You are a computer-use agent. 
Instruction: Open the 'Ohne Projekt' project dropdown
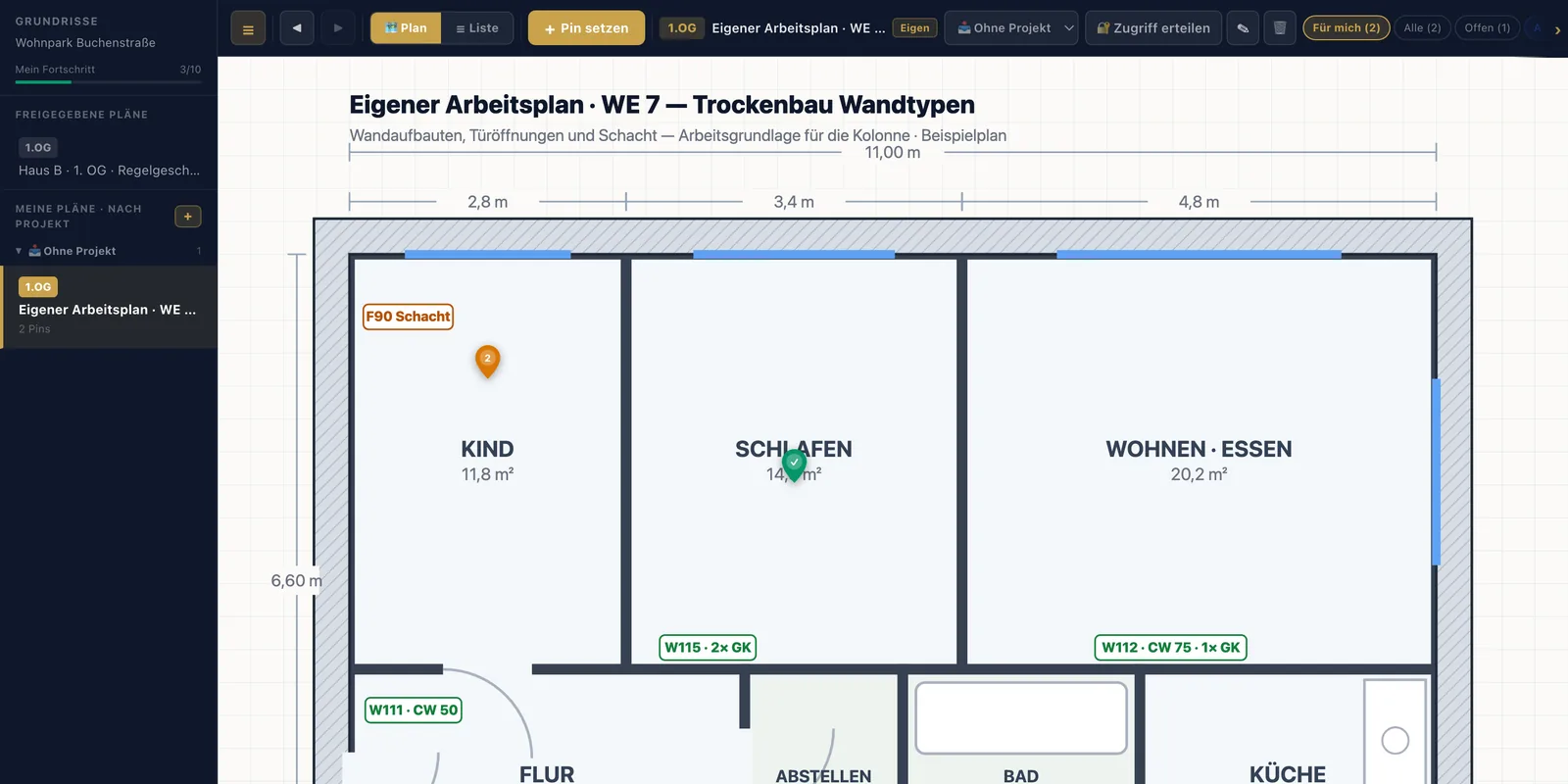(x=1011, y=28)
